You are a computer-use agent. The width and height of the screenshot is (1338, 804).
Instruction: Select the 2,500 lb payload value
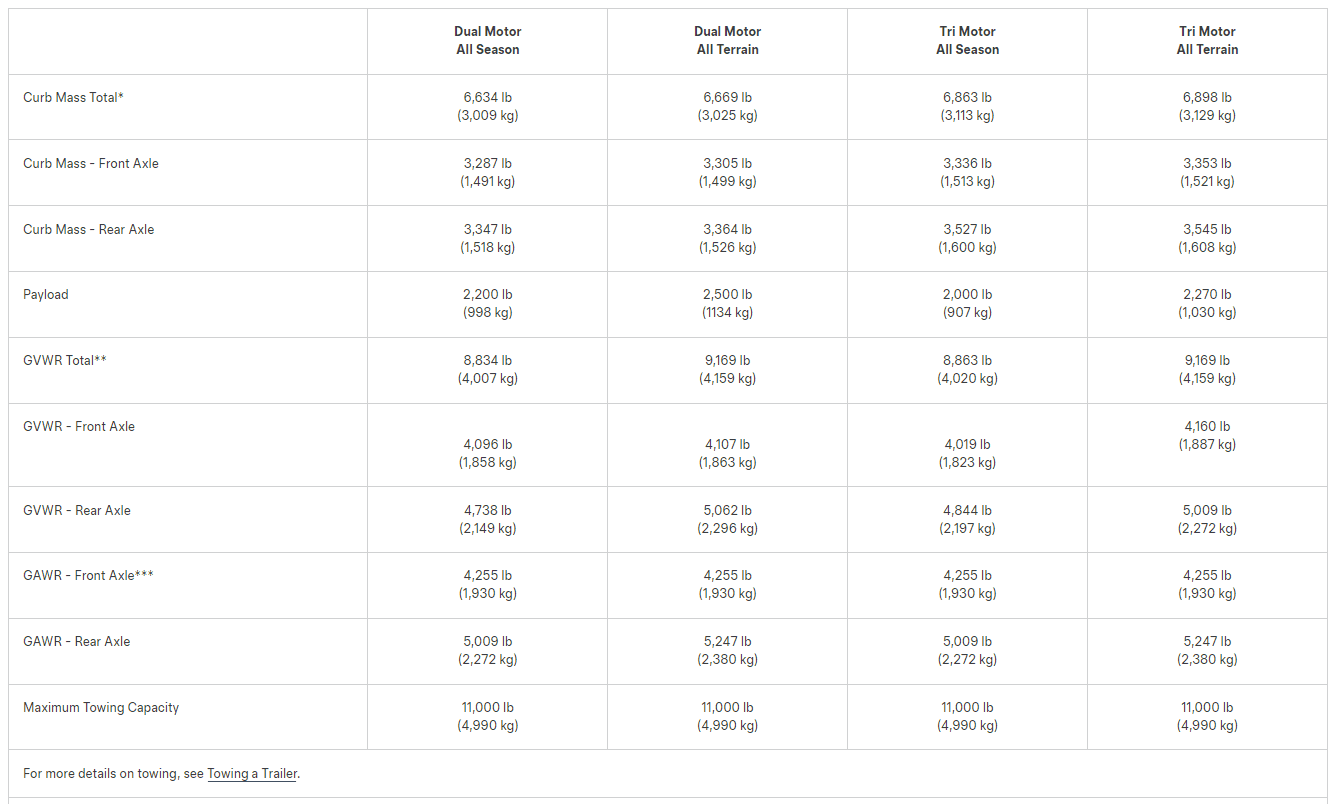click(x=727, y=295)
